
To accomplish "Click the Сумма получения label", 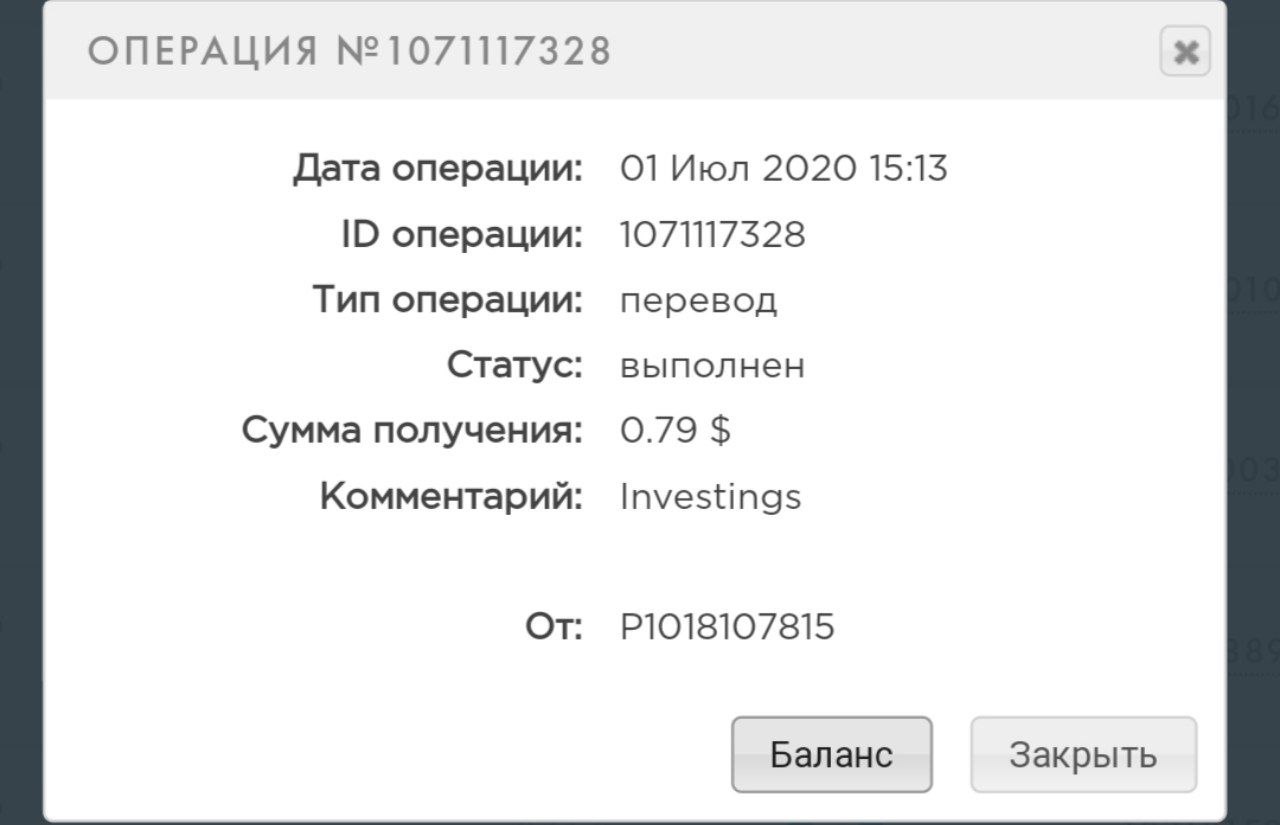I will pyautogui.click(x=411, y=431).
